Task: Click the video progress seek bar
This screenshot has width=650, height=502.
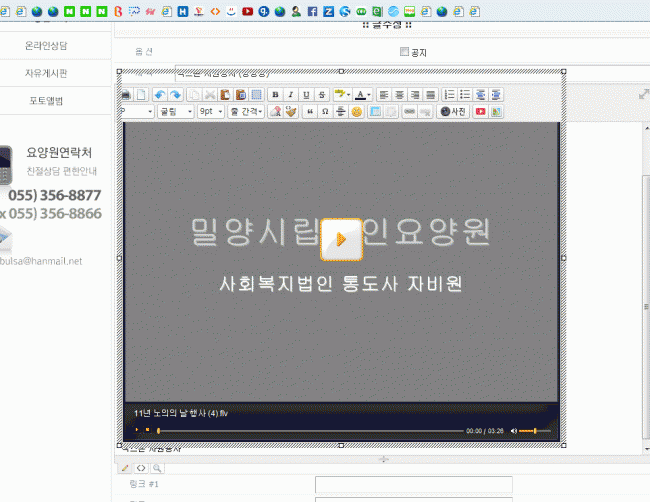Action: tap(310, 431)
